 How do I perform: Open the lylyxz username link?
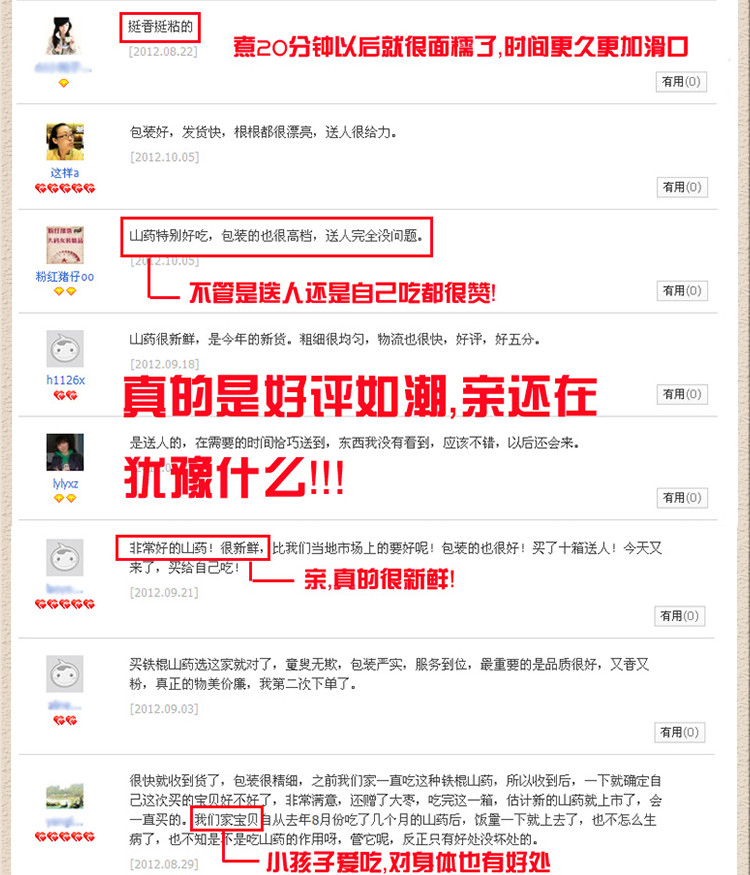tap(65, 484)
